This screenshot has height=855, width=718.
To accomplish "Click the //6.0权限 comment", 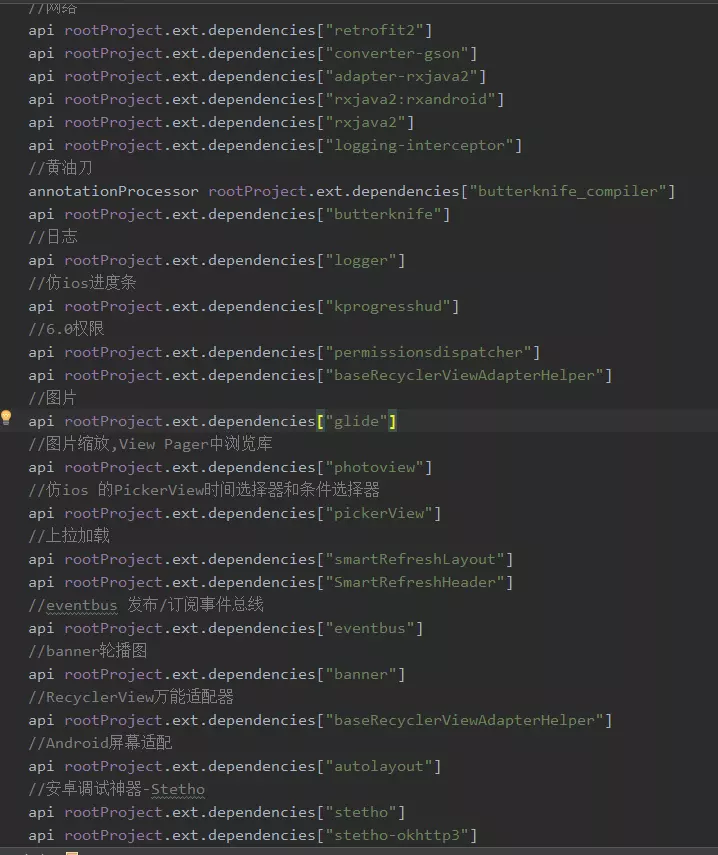I will [x=66, y=329].
